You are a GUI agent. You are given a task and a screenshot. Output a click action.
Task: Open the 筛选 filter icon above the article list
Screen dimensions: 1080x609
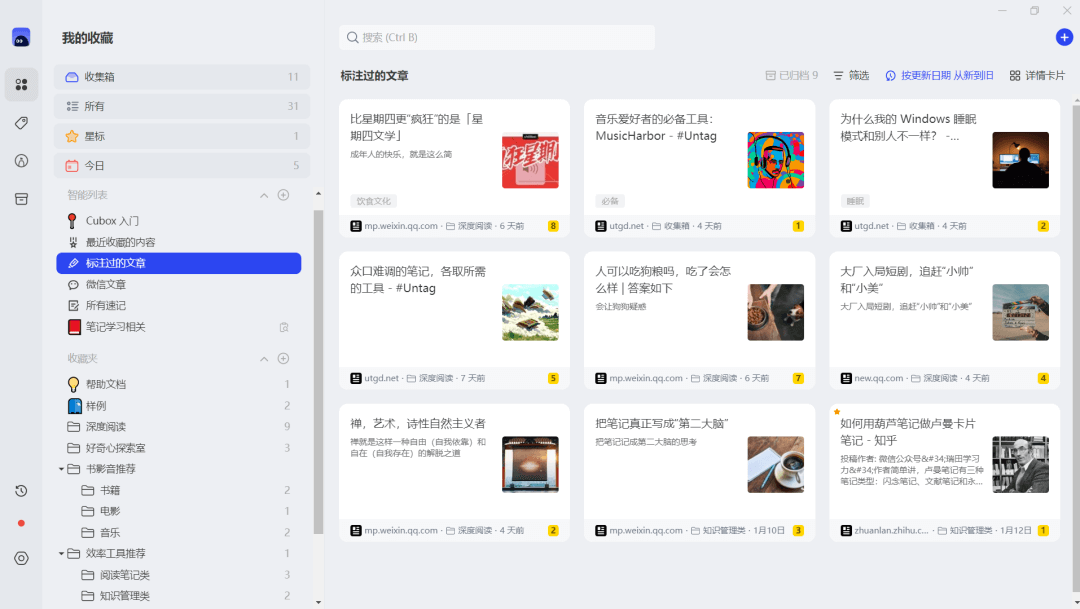point(849,75)
